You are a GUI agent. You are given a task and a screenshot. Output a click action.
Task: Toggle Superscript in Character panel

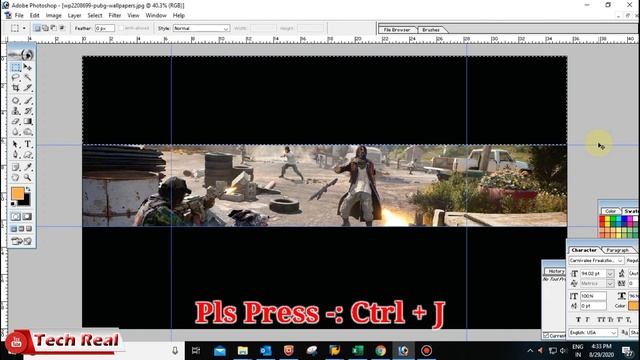(620, 320)
